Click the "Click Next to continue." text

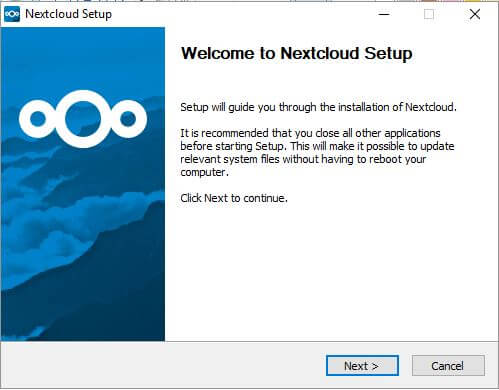click(234, 198)
